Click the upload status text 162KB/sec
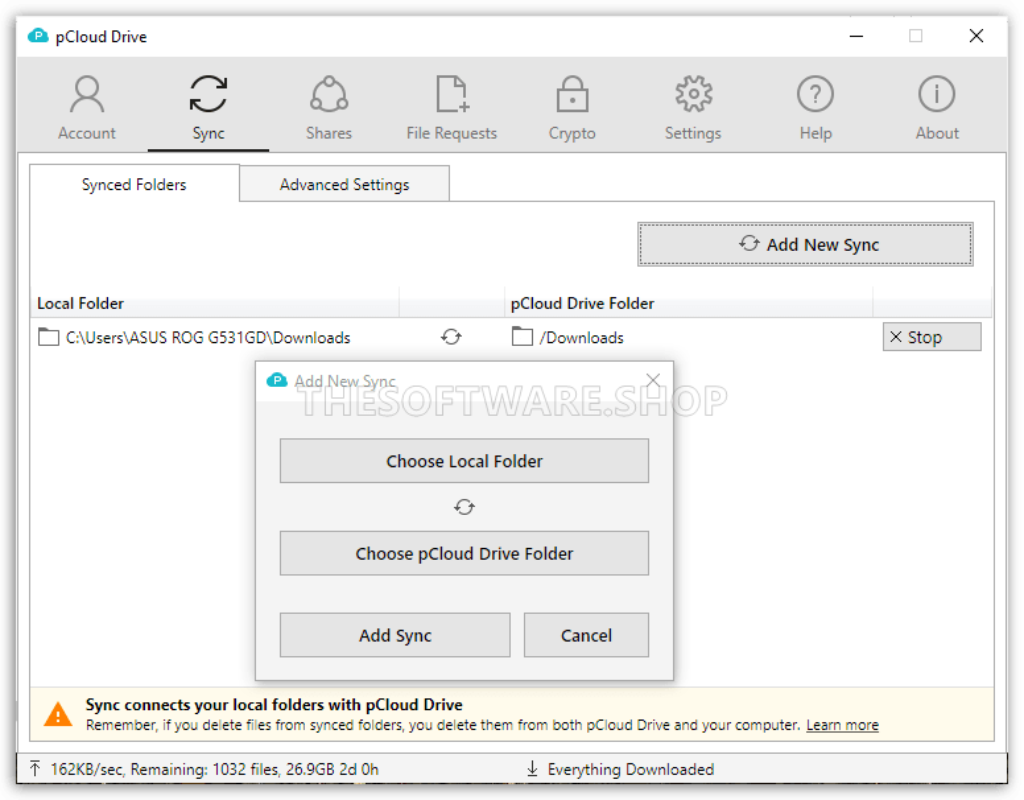Viewport: 1024px width, 800px height. (x=215, y=769)
